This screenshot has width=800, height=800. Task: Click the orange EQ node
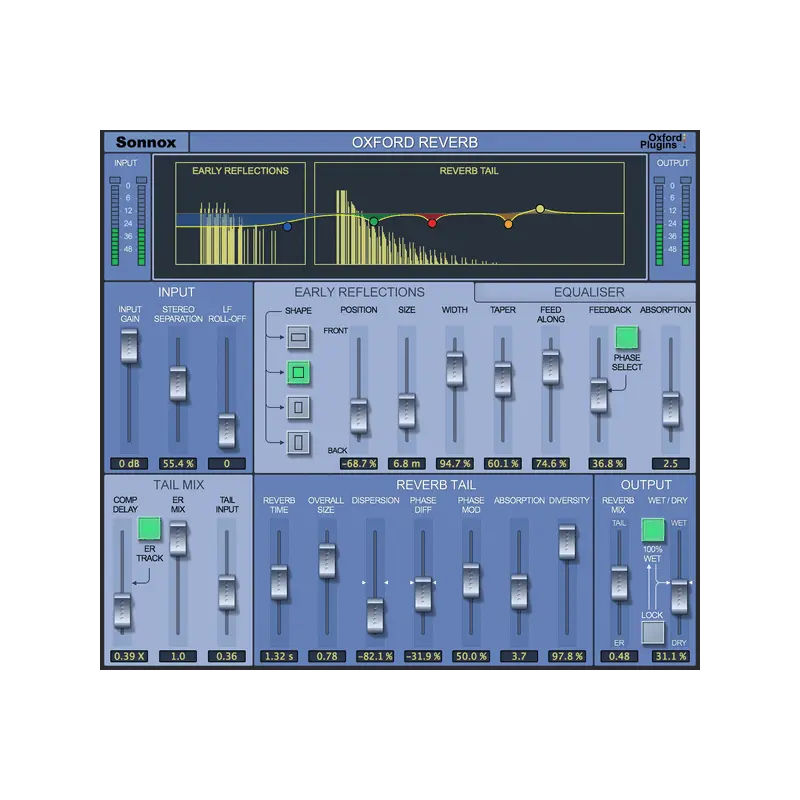pyautogui.click(x=508, y=224)
